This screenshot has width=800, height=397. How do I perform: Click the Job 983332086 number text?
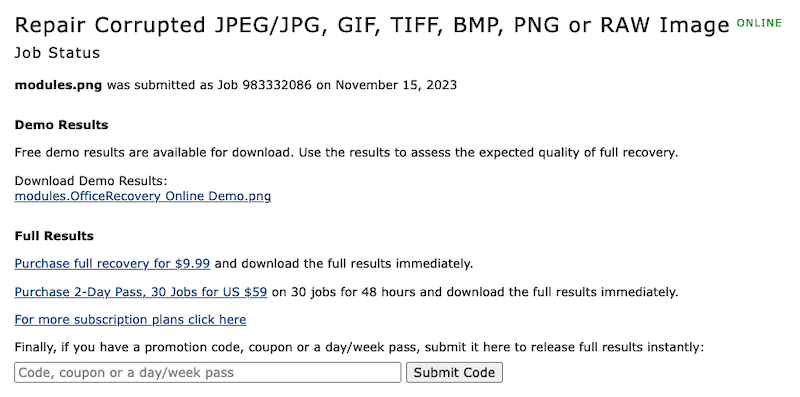click(x=264, y=85)
